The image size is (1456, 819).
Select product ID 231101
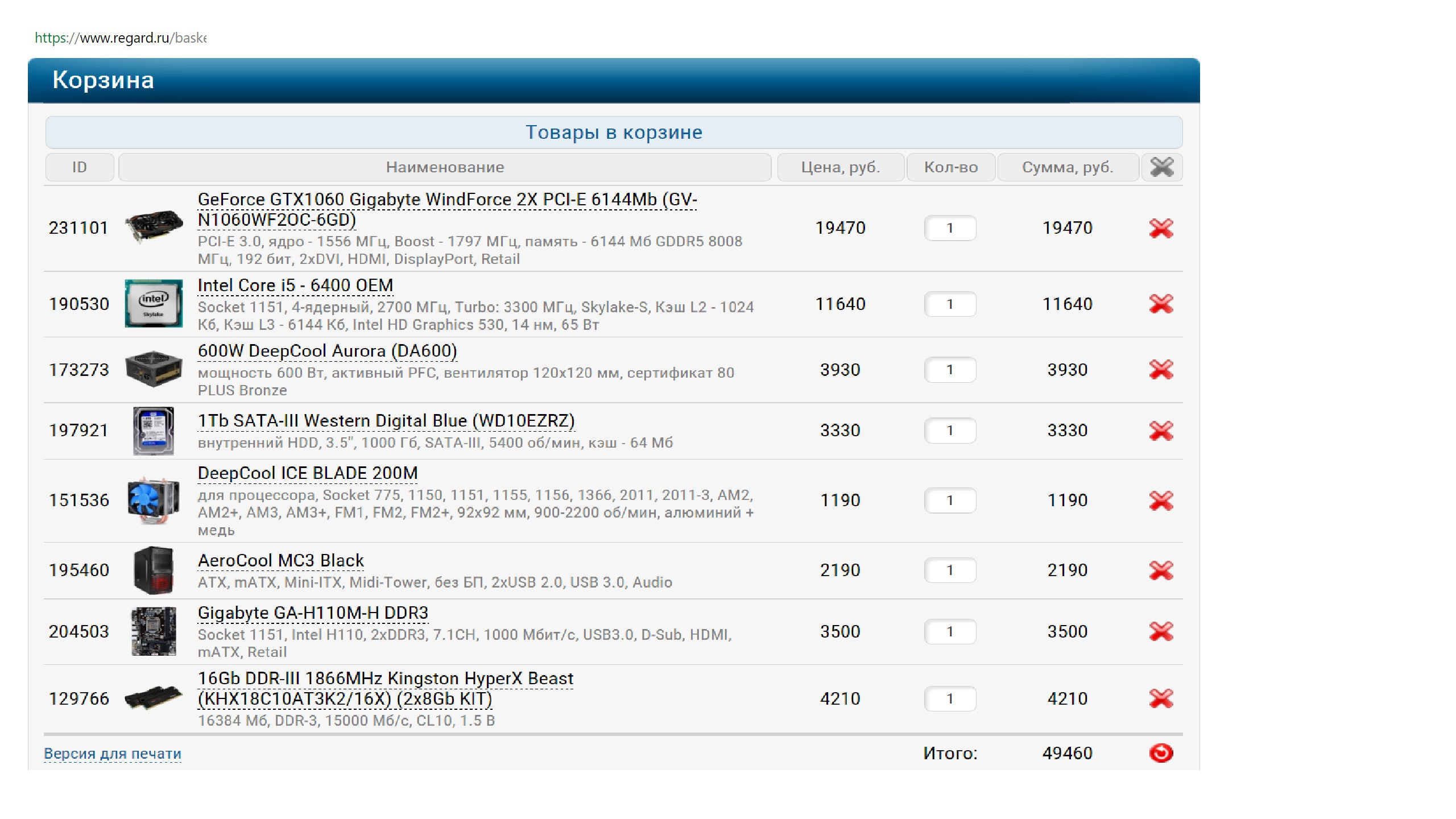[x=78, y=228]
